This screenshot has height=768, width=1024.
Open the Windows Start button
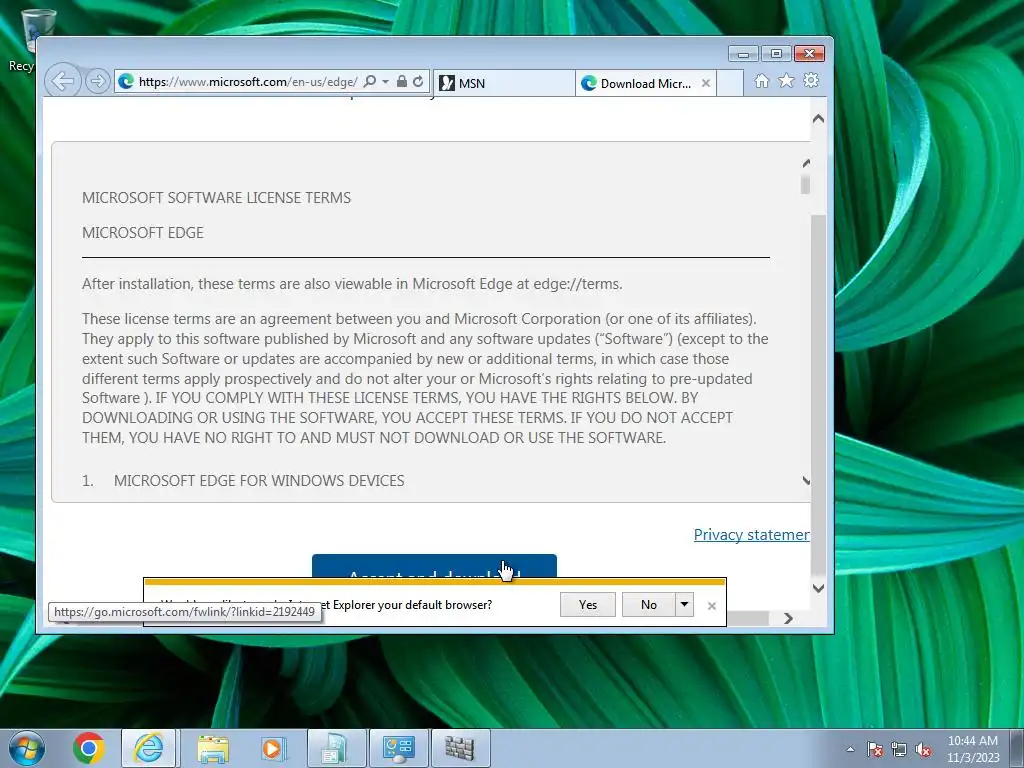(x=27, y=748)
